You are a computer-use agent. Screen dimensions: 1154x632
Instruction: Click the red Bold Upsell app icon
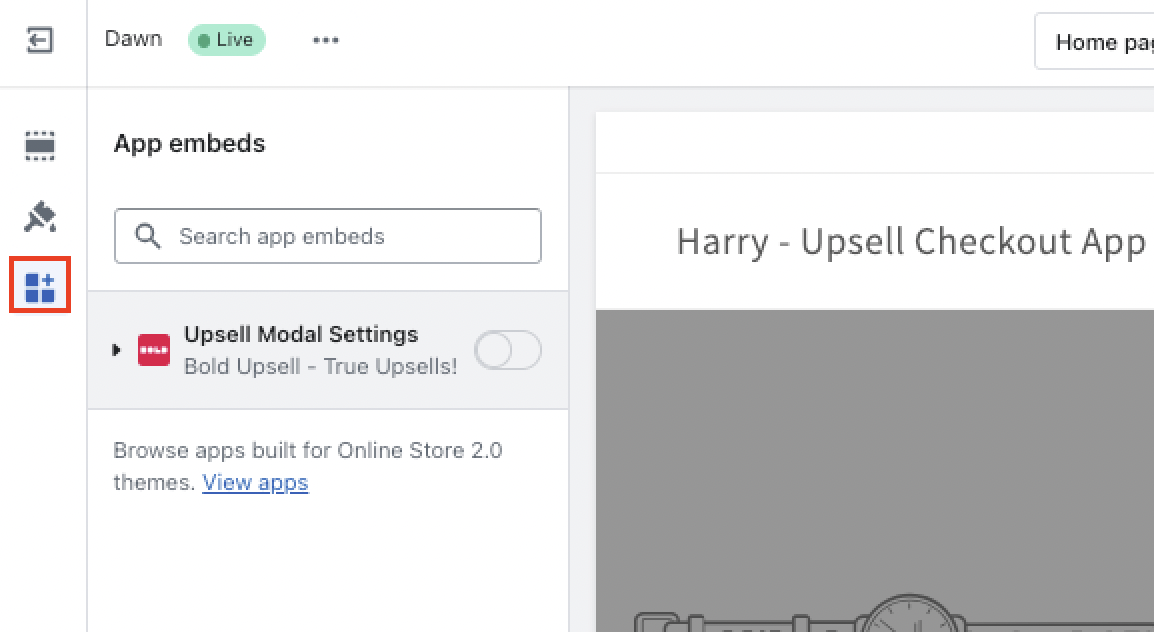(153, 349)
